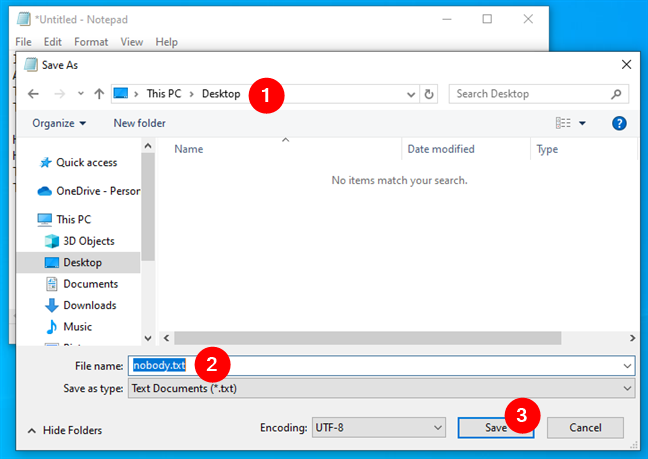Screen dimensions: 648x459
Task: Open Documents folder in sidebar
Action: (x=91, y=284)
